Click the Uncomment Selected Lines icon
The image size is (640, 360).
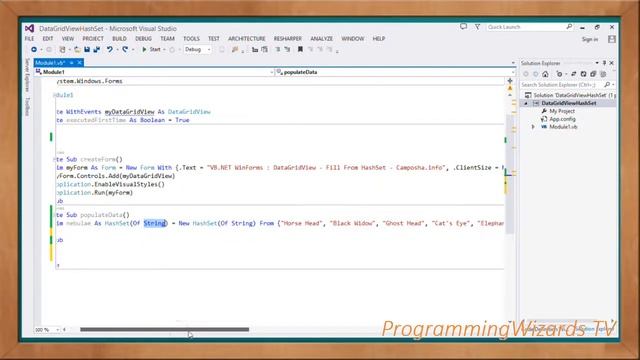(x=264, y=49)
